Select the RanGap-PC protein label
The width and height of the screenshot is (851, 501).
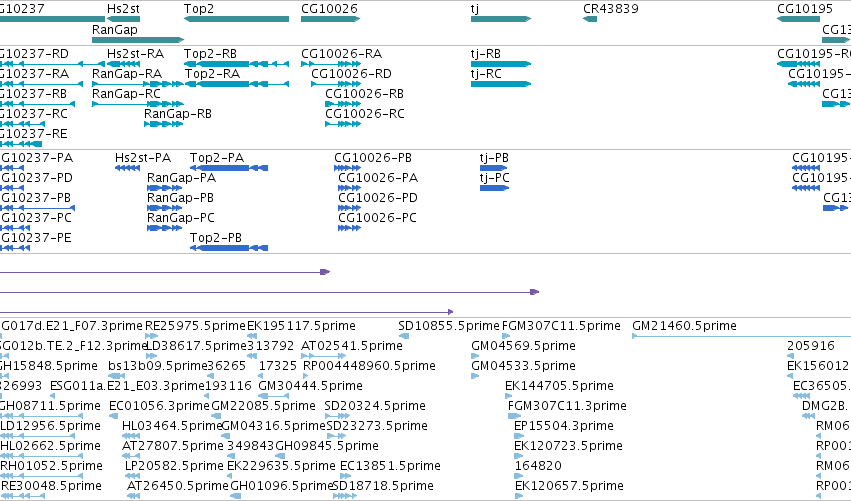coord(181,218)
